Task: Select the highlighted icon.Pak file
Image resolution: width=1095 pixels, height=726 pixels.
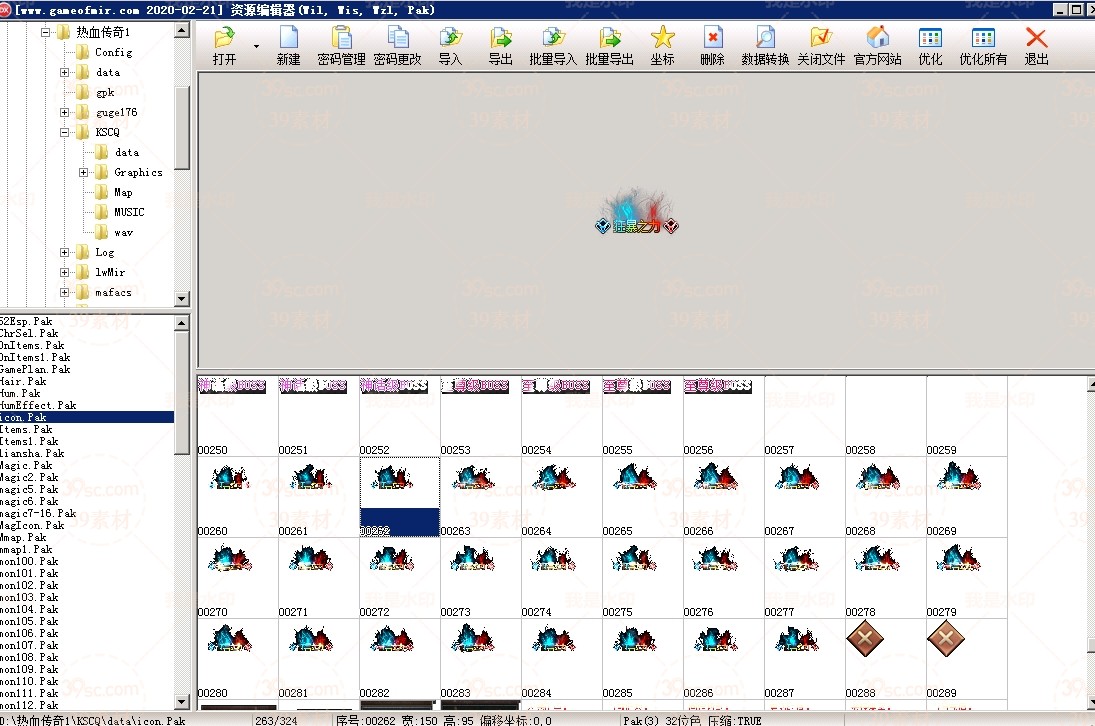Action: click(87, 417)
